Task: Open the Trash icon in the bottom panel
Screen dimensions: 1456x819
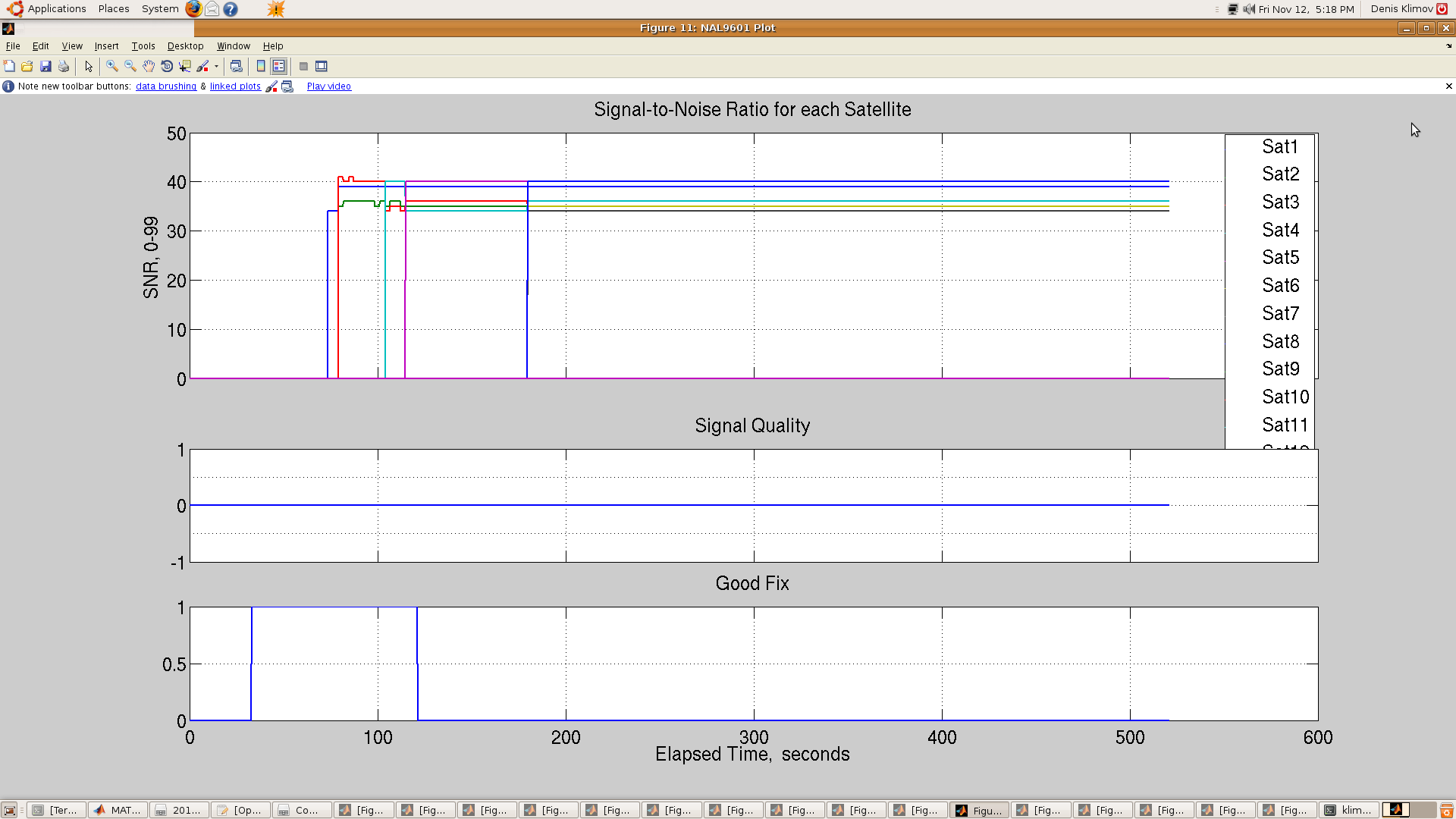Action: pyautogui.click(x=1447, y=811)
